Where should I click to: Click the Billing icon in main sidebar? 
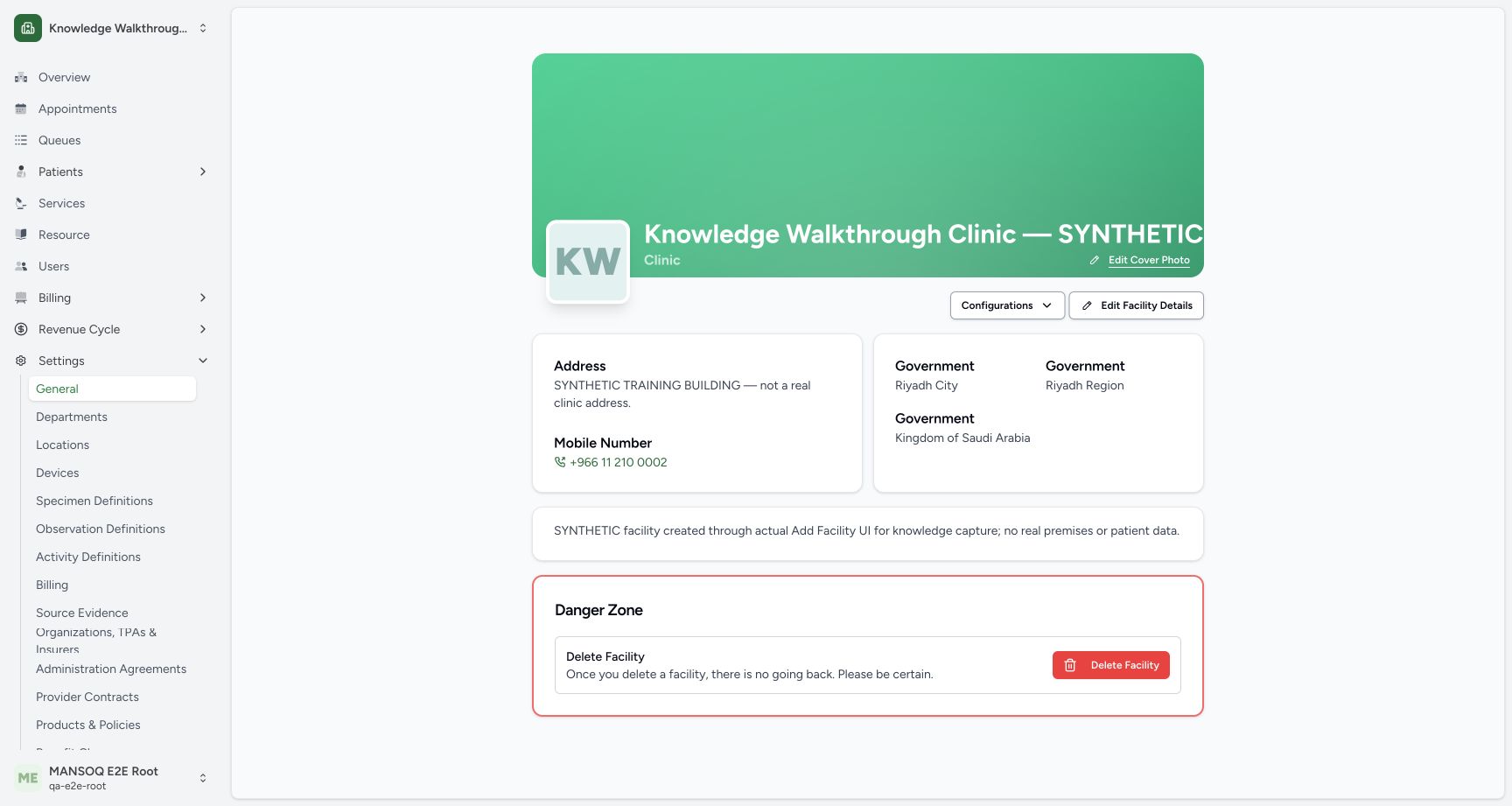[x=21, y=298]
